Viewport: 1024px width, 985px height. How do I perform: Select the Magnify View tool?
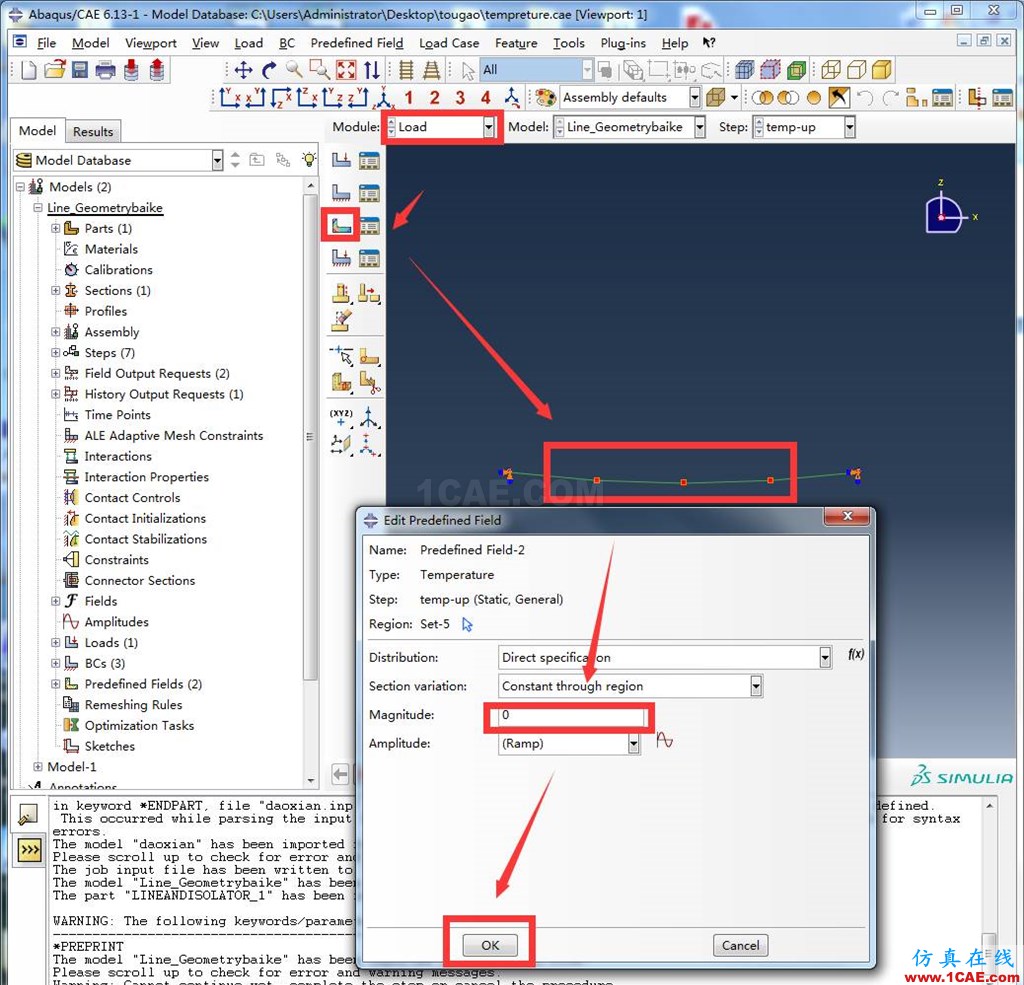click(294, 69)
